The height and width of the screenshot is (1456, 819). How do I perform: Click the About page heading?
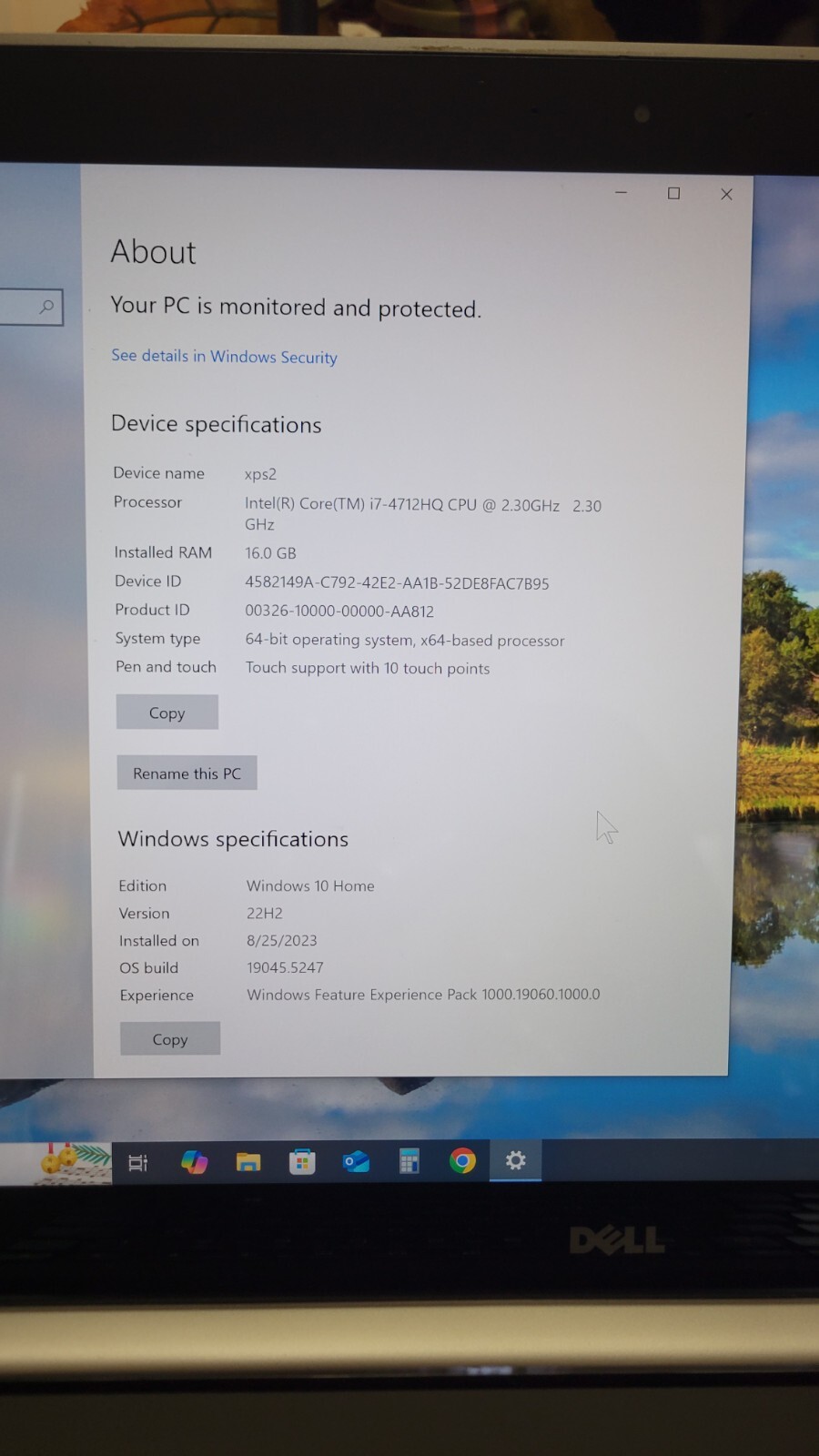(x=153, y=252)
